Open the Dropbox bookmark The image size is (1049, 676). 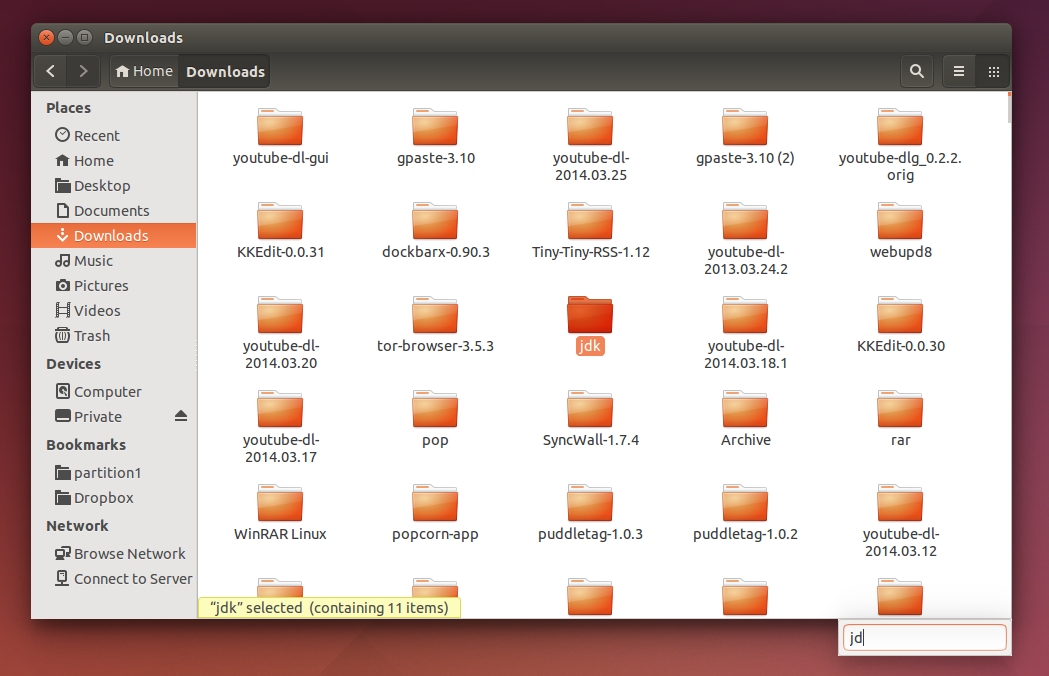pyautogui.click(x=97, y=497)
